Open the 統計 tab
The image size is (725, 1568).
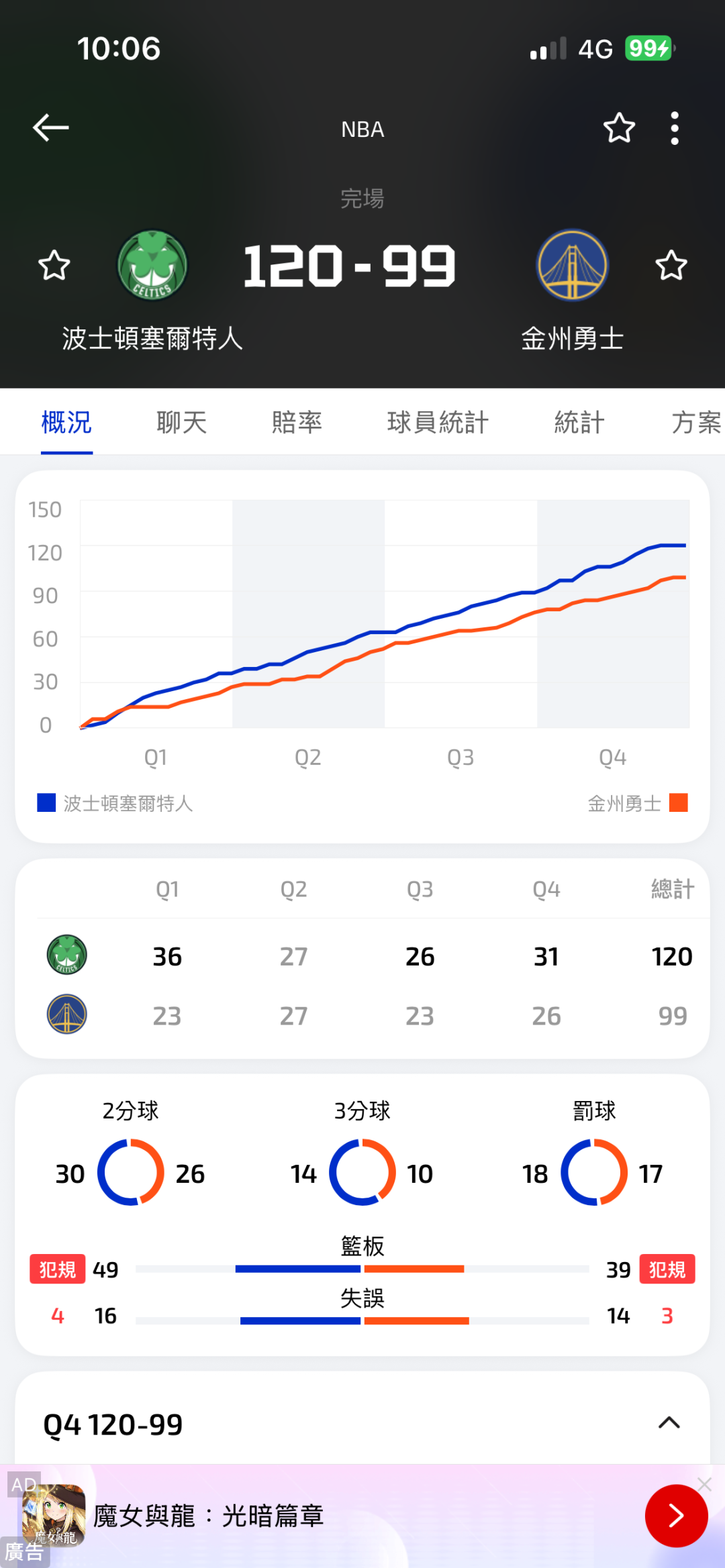[x=579, y=423]
